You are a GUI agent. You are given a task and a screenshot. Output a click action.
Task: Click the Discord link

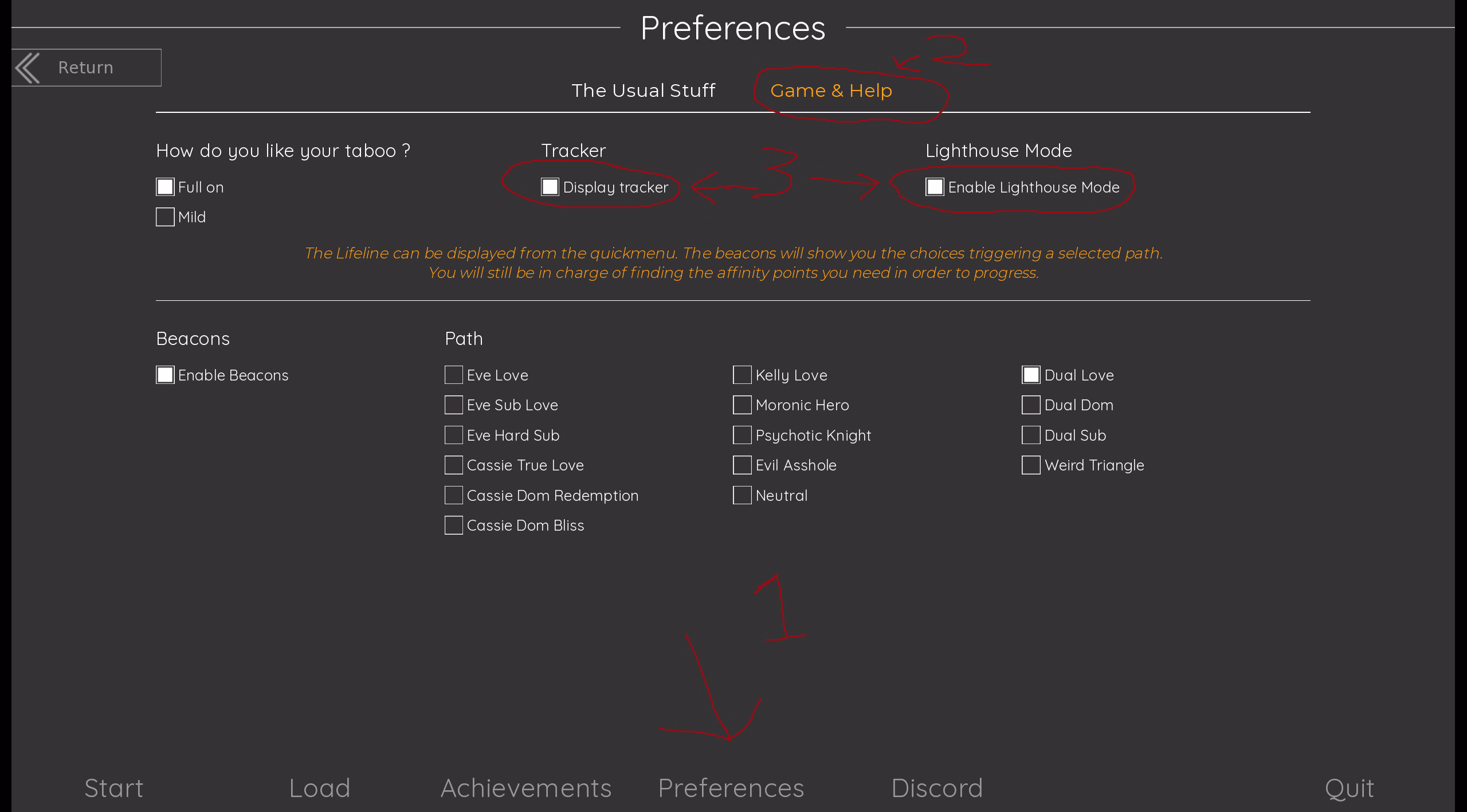pyautogui.click(x=937, y=788)
